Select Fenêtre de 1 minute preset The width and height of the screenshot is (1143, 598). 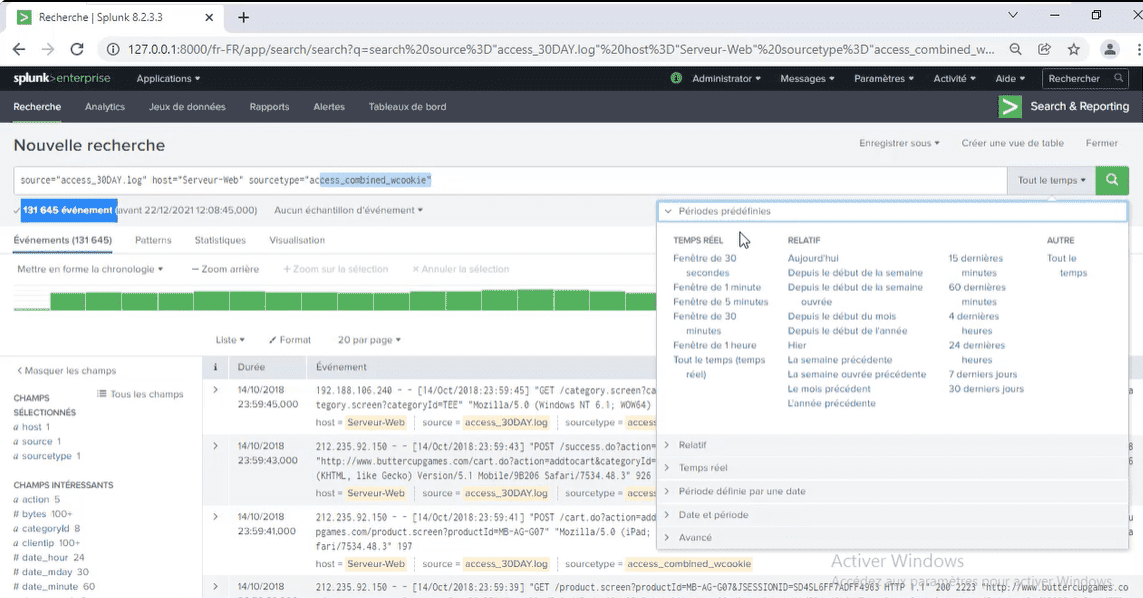717,287
